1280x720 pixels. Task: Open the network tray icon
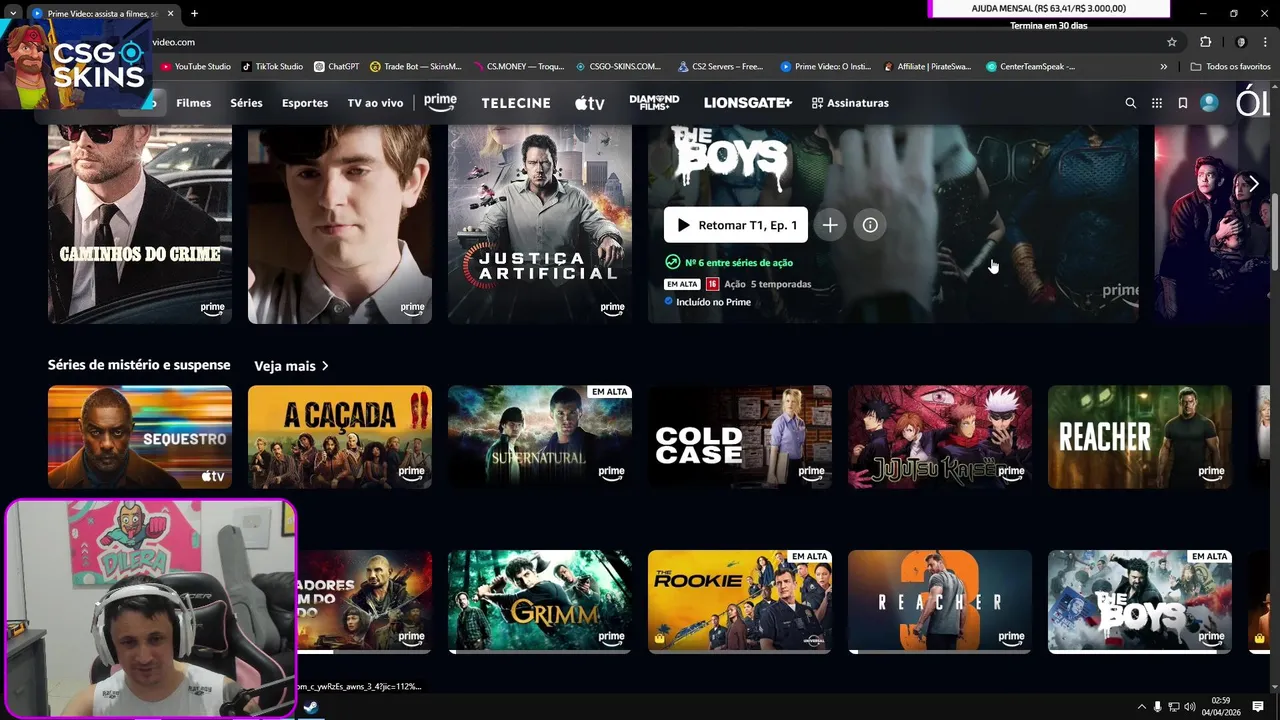tap(1174, 707)
